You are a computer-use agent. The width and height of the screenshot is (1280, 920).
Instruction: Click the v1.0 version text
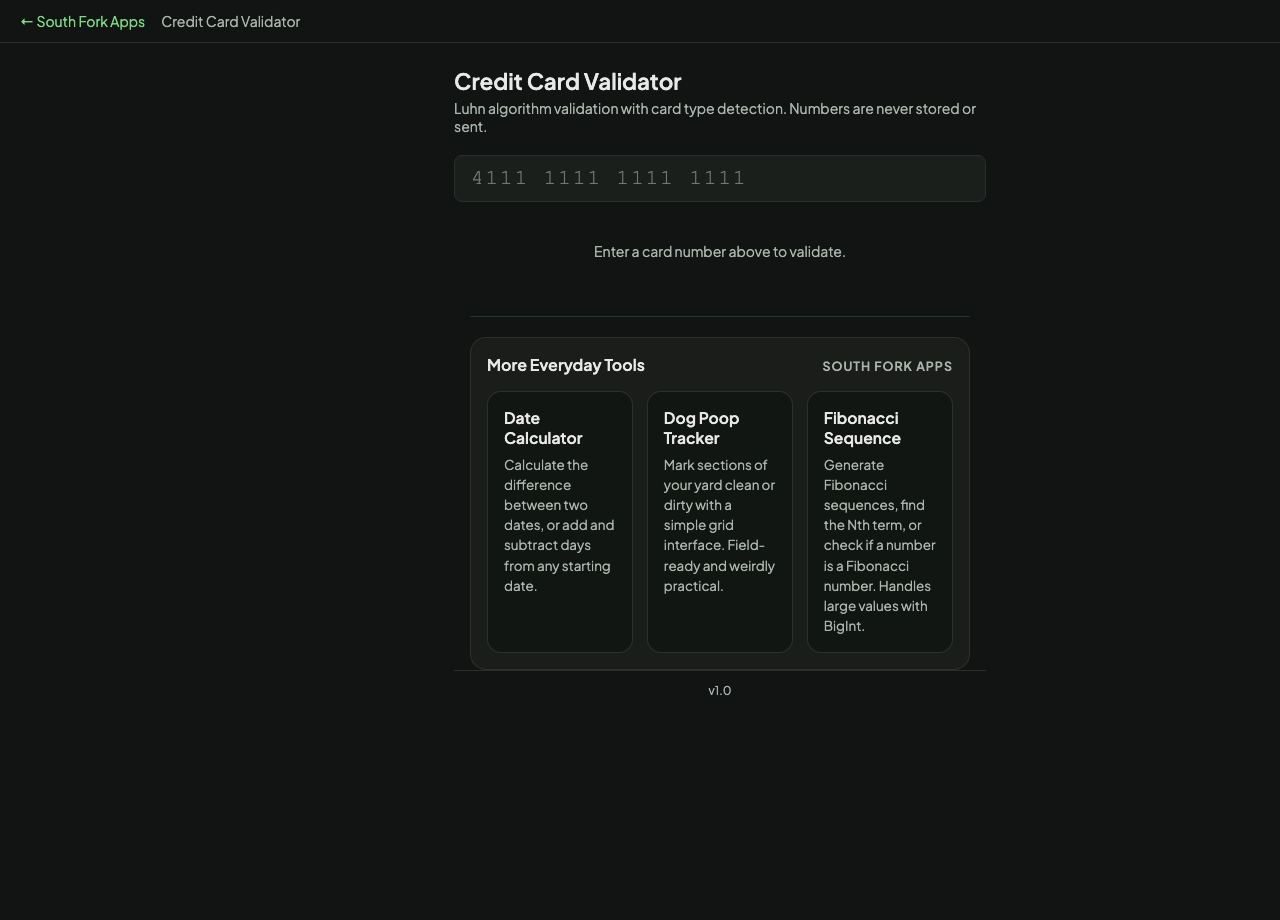click(720, 690)
